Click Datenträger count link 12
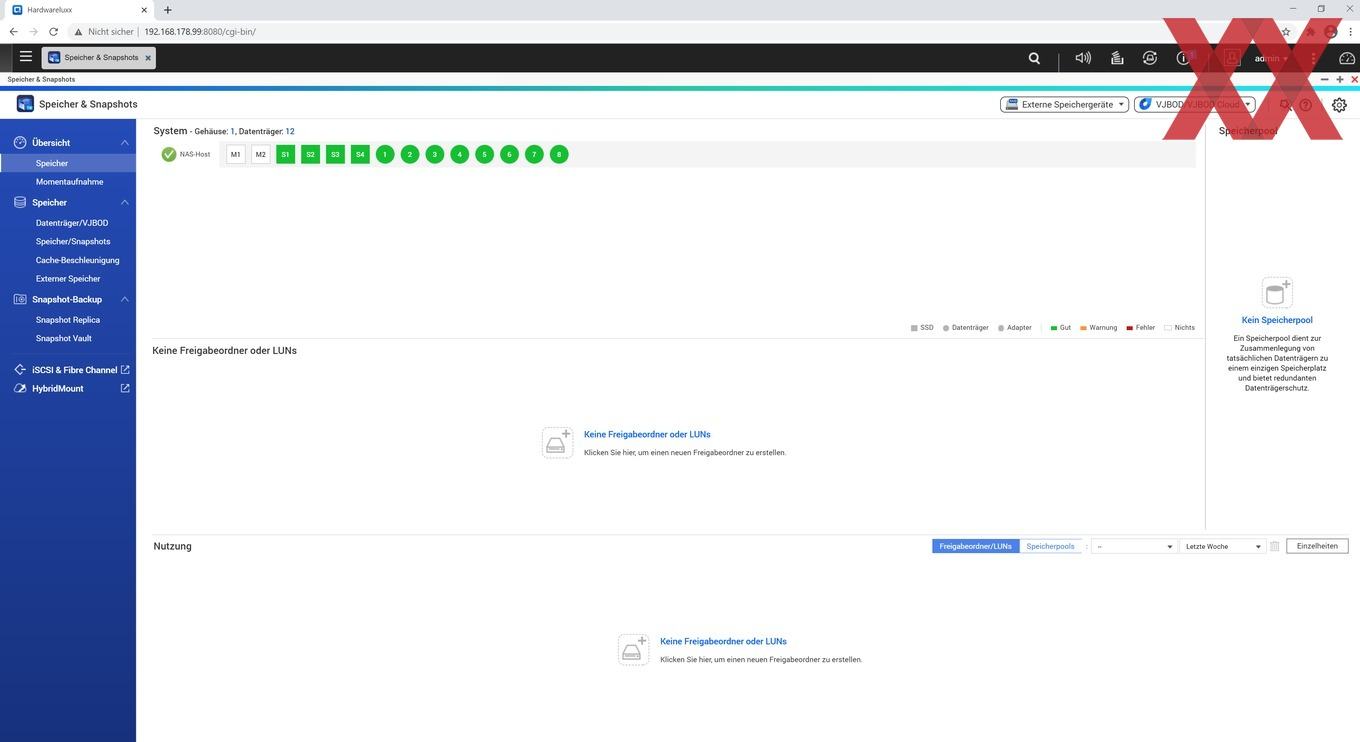 (290, 131)
